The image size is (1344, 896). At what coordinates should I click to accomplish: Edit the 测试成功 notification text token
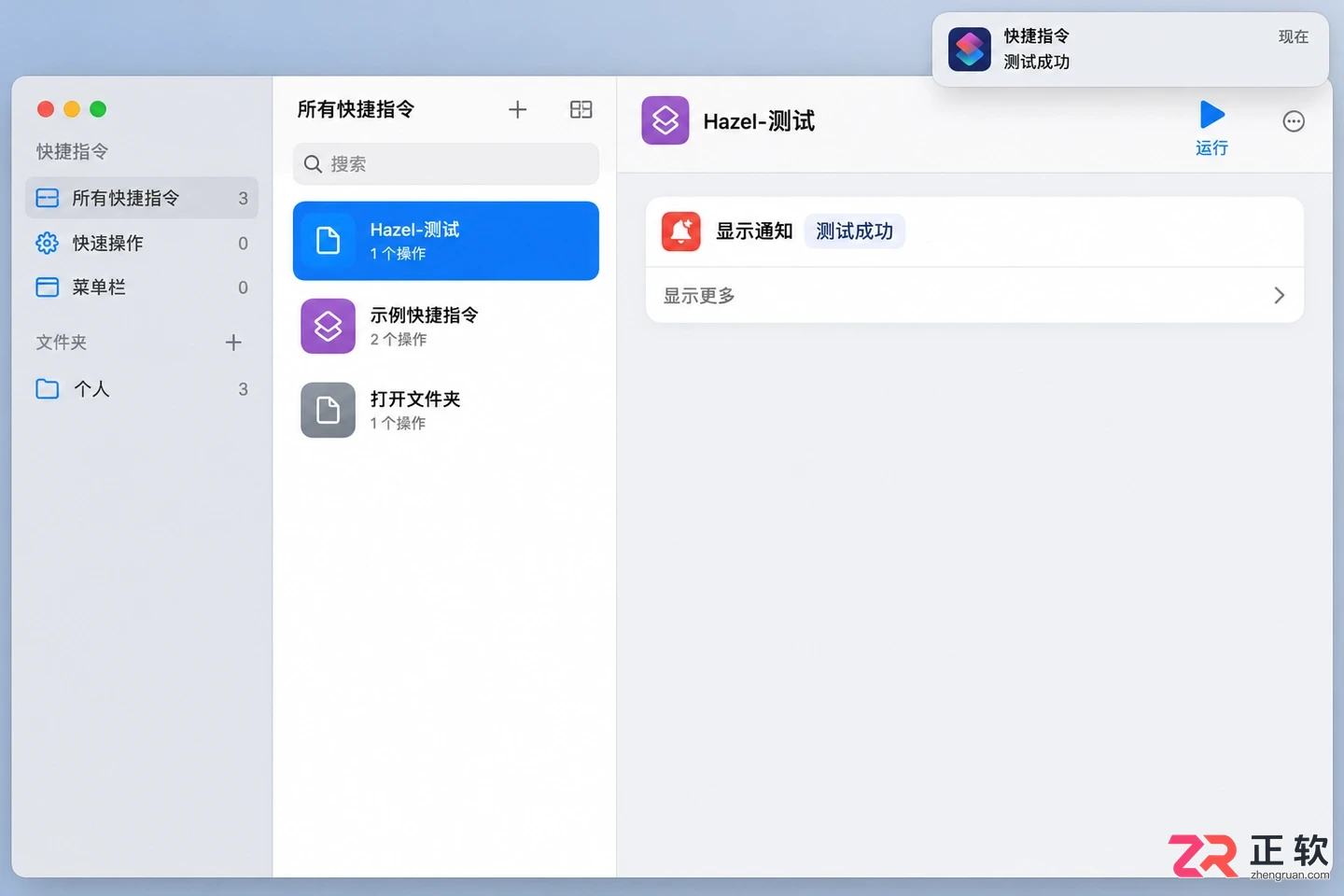(x=854, y=231)
